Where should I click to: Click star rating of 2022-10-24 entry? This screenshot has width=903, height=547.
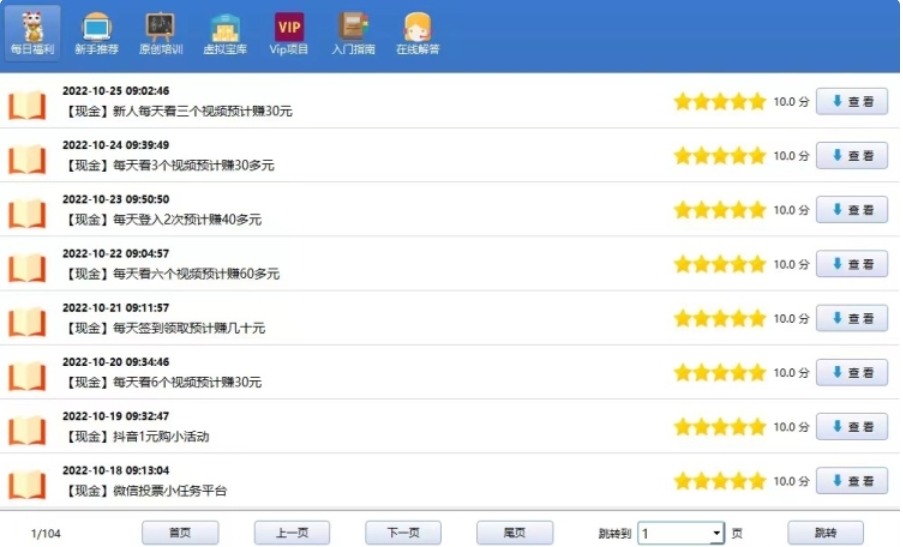pos(719,156)
